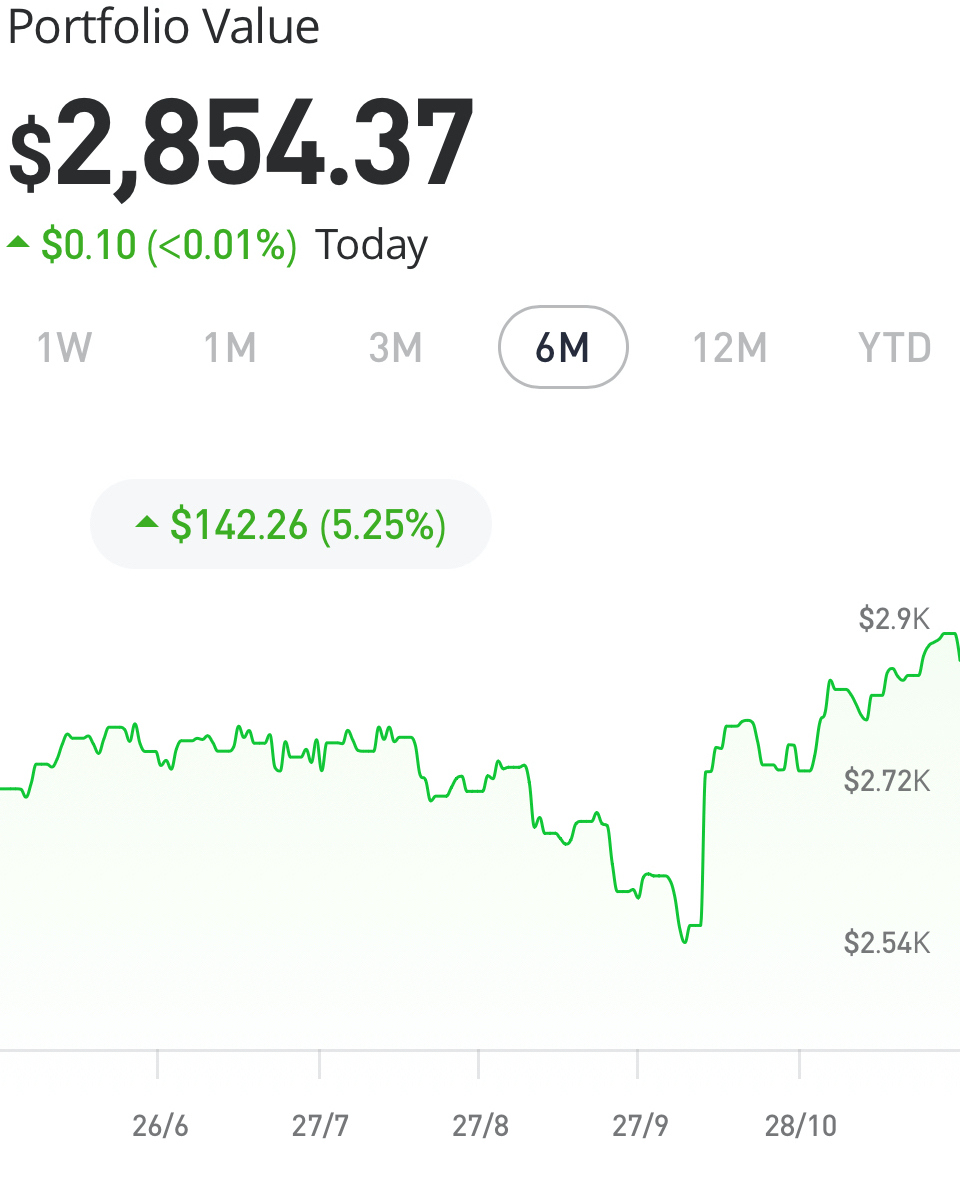
Task: Pick the 28/10 date marker
Action: [800, 1126]
